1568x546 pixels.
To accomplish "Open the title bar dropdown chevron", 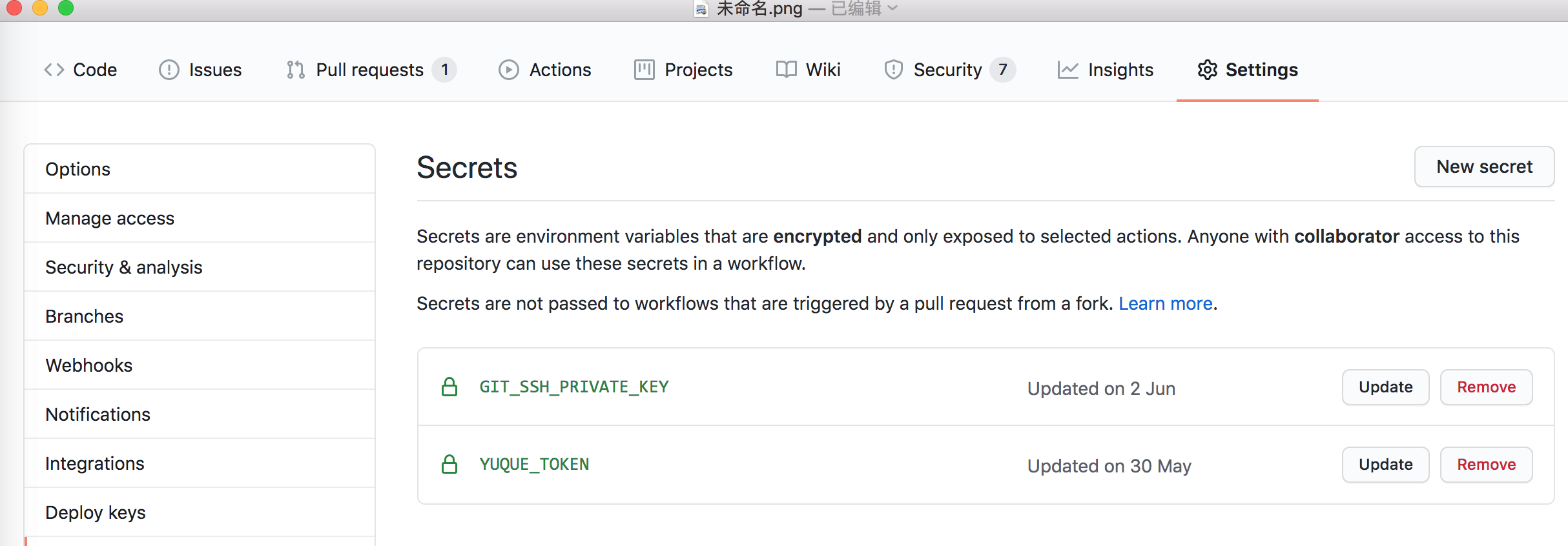I will [892, 8].
